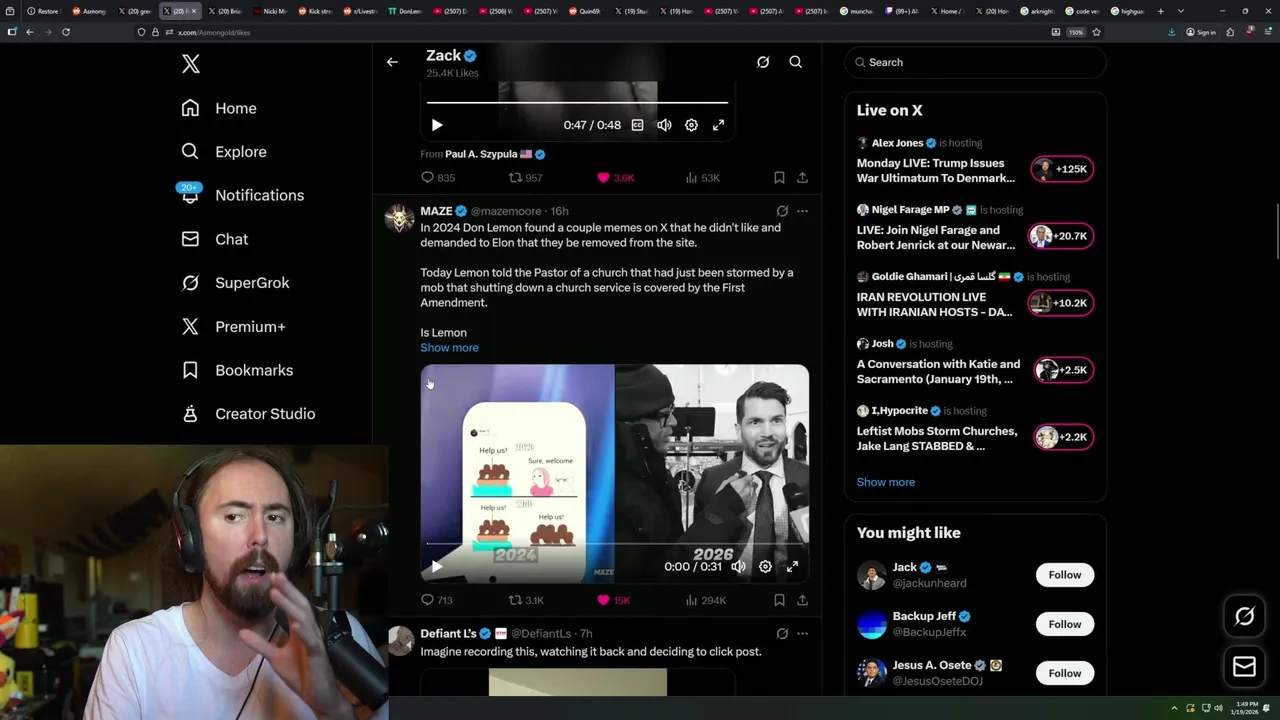This screenshot has width=1280, height=720.
Task: Open the floating Messages envelope button
Action: click(1244, 666)
